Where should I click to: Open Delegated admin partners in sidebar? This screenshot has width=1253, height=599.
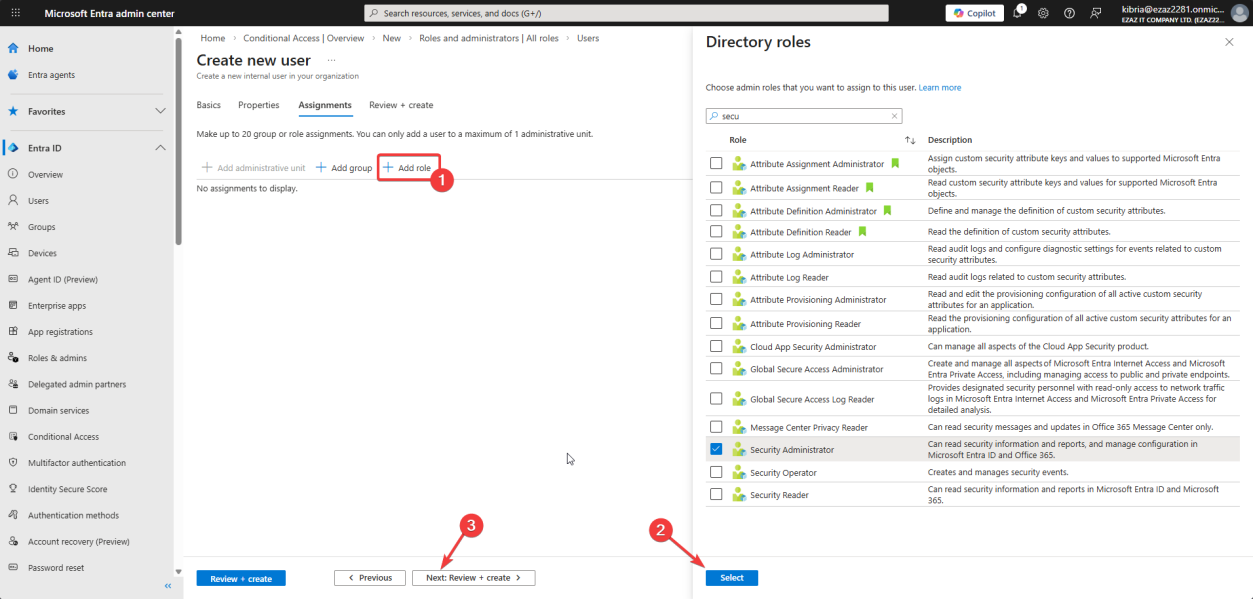point(77,384)
